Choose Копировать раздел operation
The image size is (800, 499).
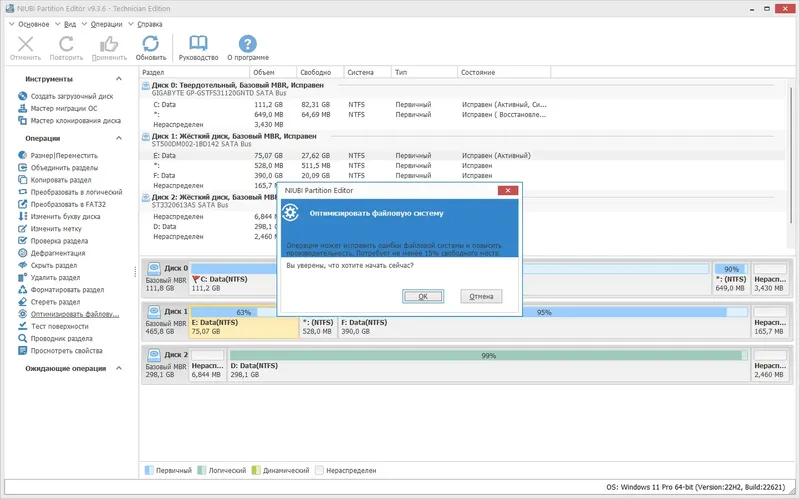pyautogui.click(x=55, y=180)
